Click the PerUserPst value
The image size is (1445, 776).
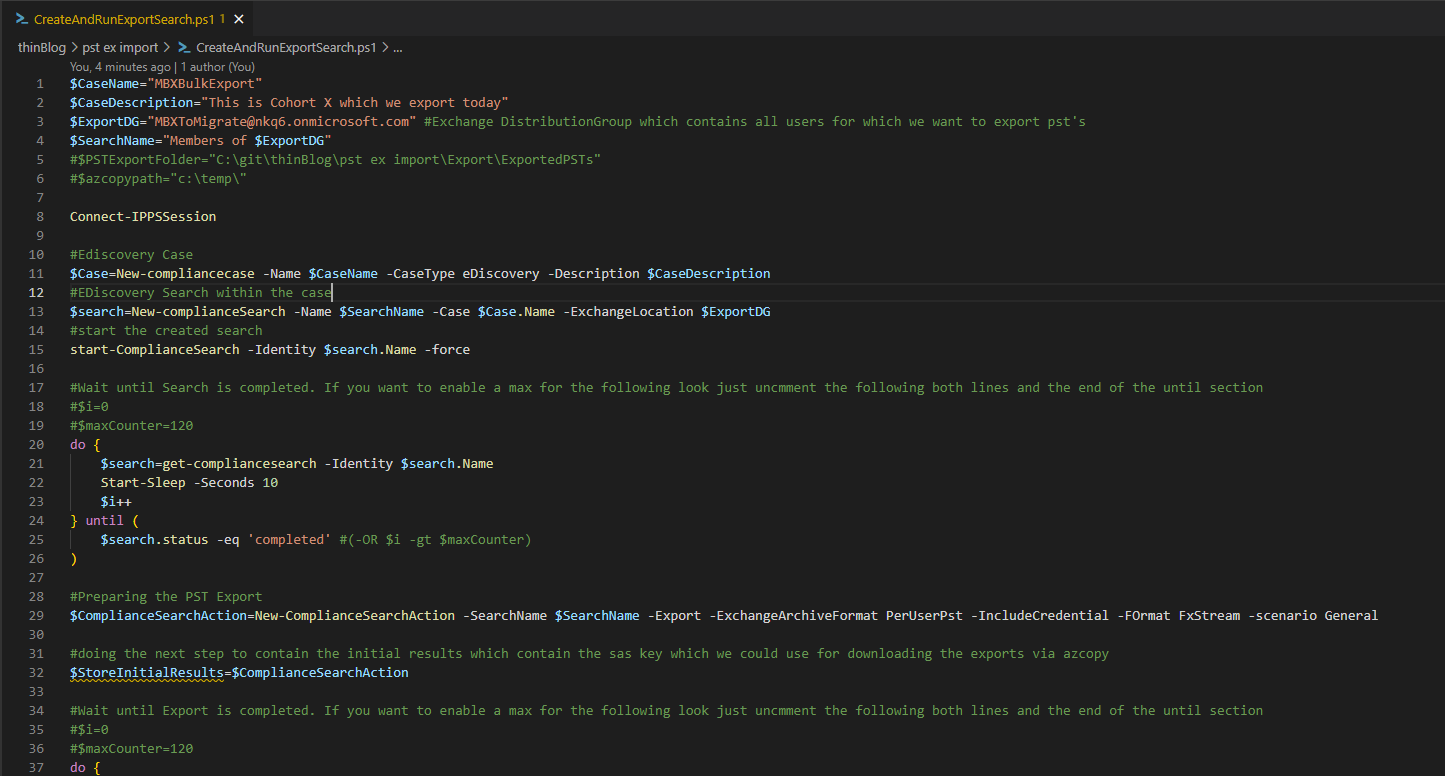tap(924, 615)
